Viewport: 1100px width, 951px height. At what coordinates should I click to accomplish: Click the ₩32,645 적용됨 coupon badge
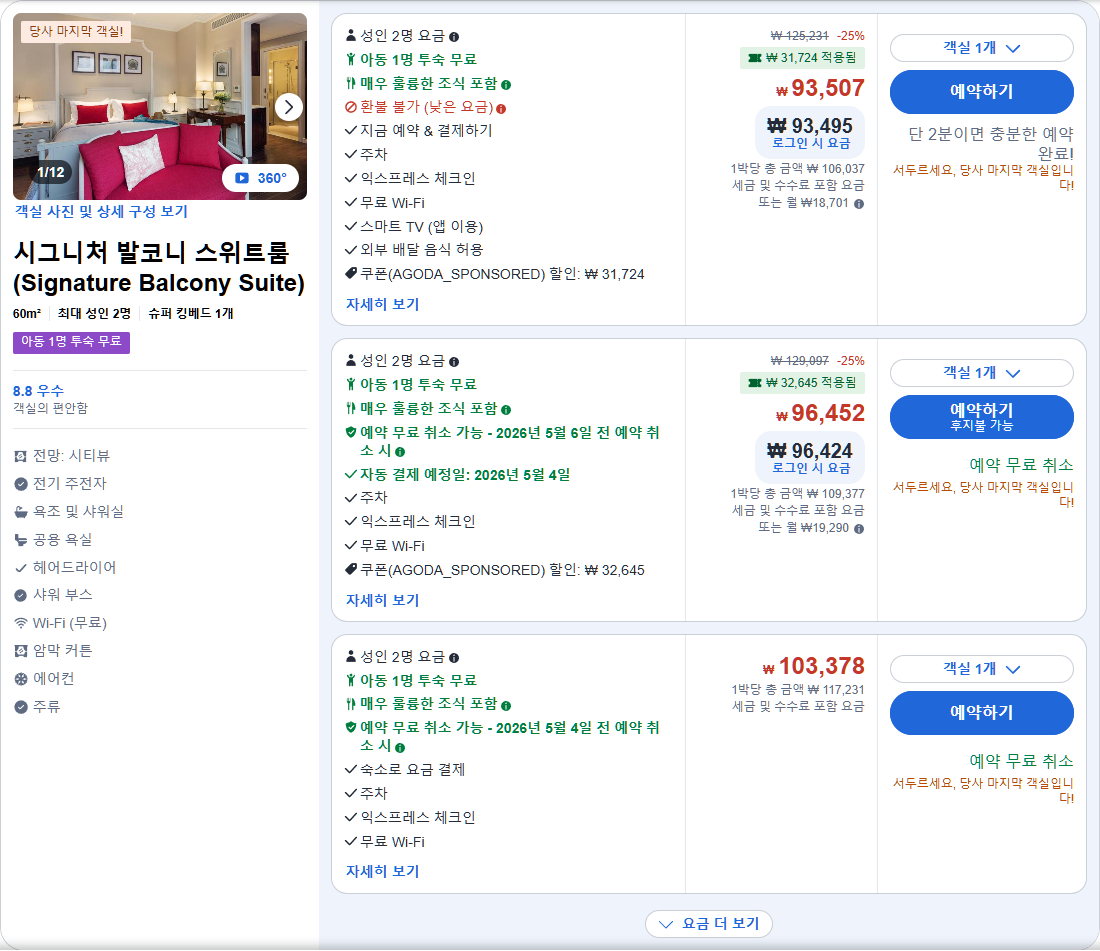[x=802, y=383]
